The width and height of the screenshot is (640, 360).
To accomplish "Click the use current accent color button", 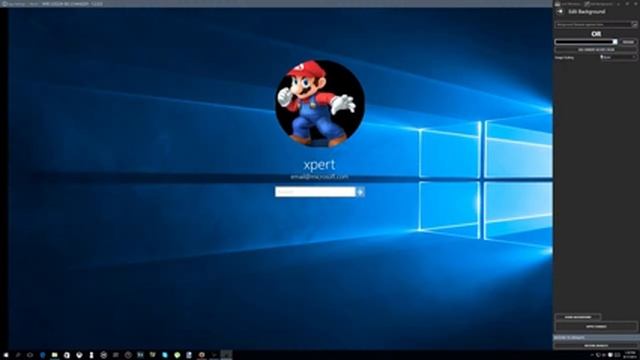I will pyautogui.click(x=596, y=49).
